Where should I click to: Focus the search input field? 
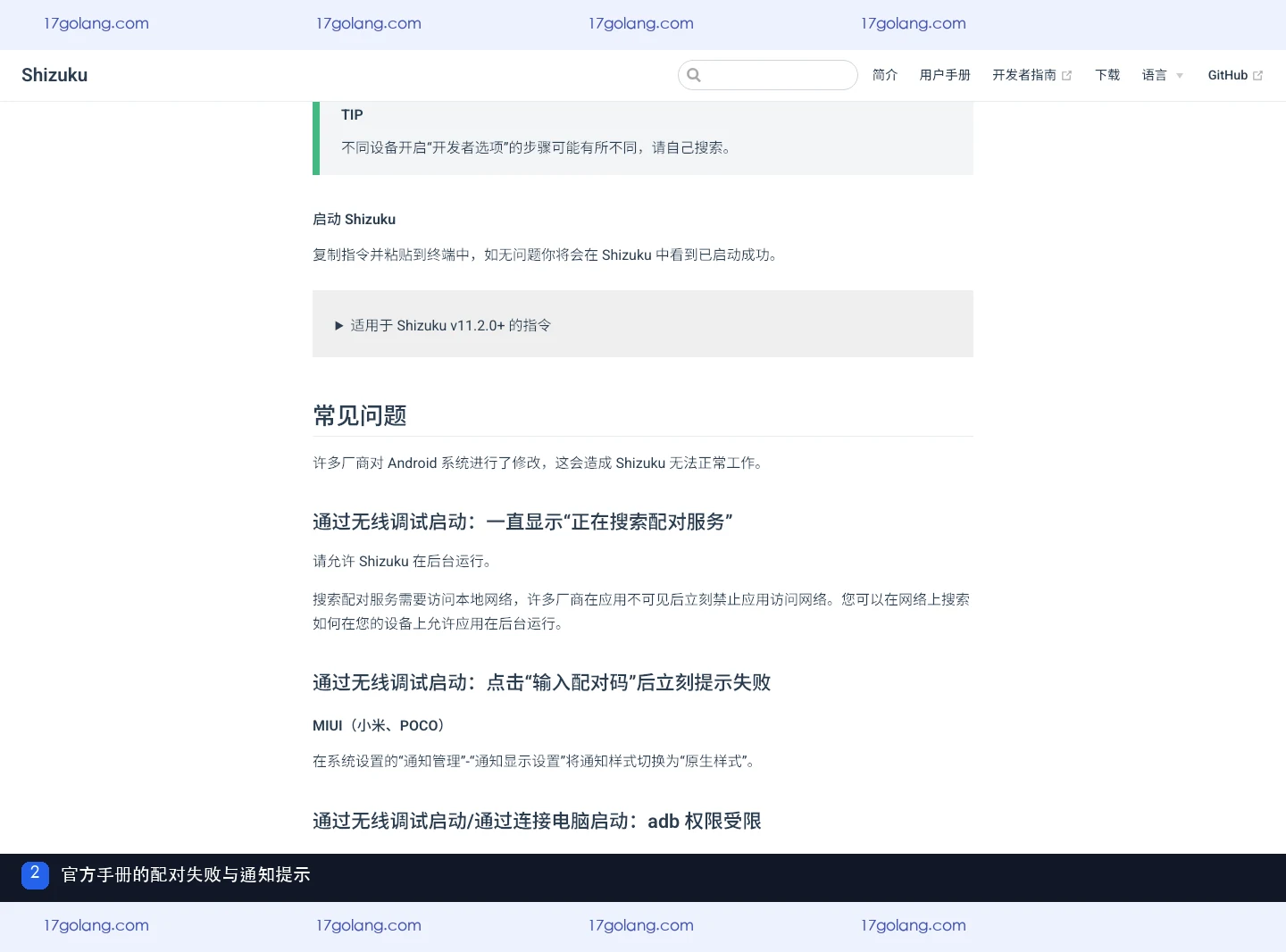pyautogui.click(x=768, y=75)
